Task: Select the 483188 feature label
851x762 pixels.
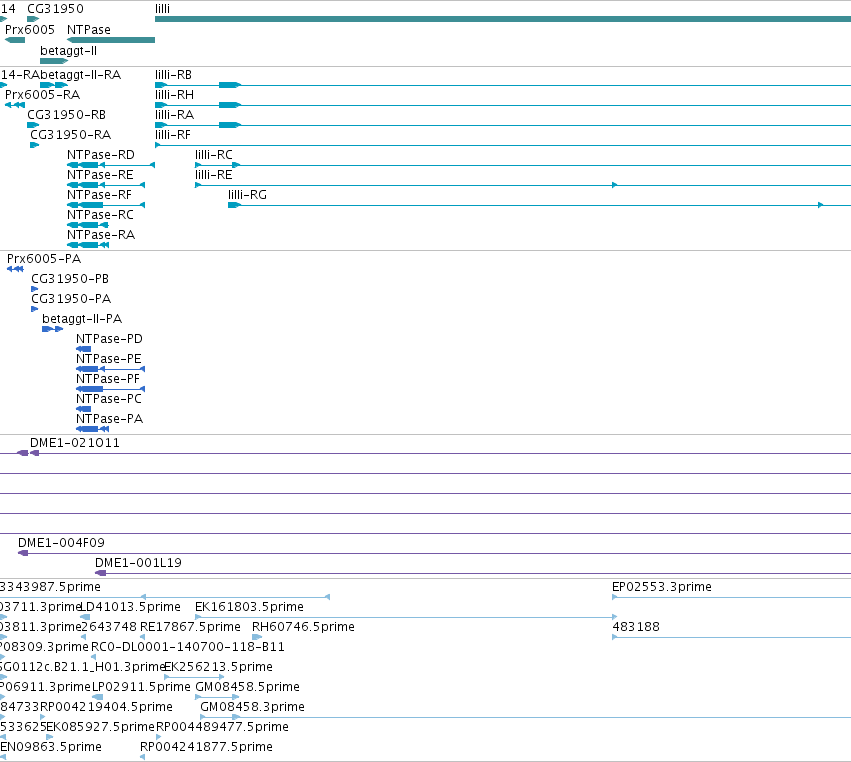Action: coord(636,627)
